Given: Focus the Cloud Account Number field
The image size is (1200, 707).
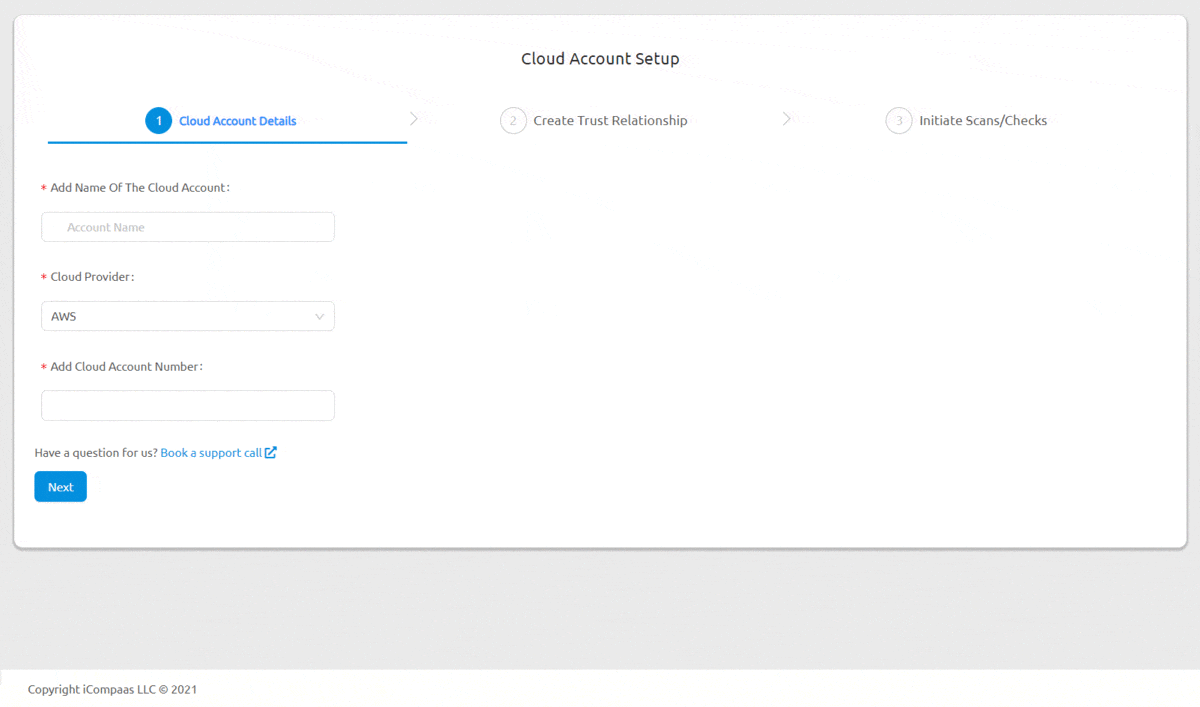Looking at the screenshot, I should click(x=187, y=405).
